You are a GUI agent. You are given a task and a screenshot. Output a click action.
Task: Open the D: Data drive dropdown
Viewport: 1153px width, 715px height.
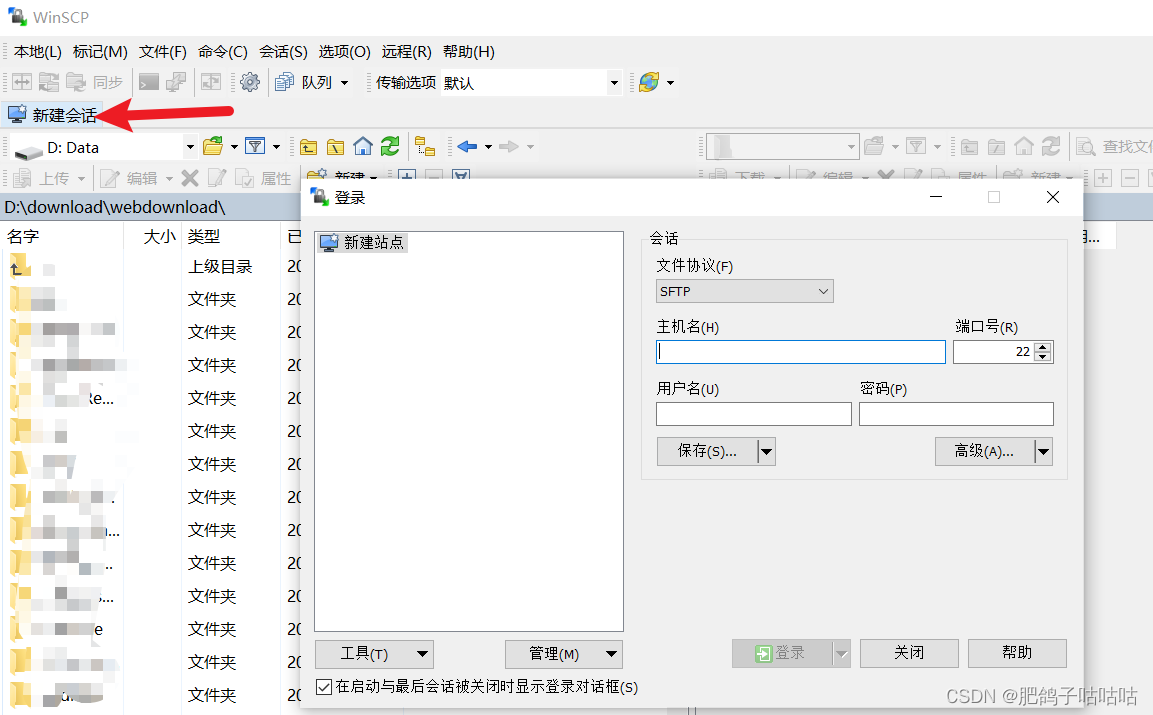tap(190, 147)
